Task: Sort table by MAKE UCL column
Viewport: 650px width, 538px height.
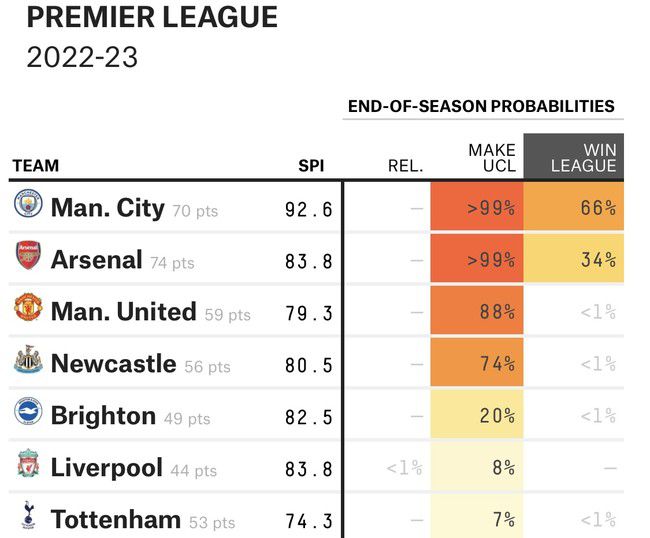Action: [491, 158]
